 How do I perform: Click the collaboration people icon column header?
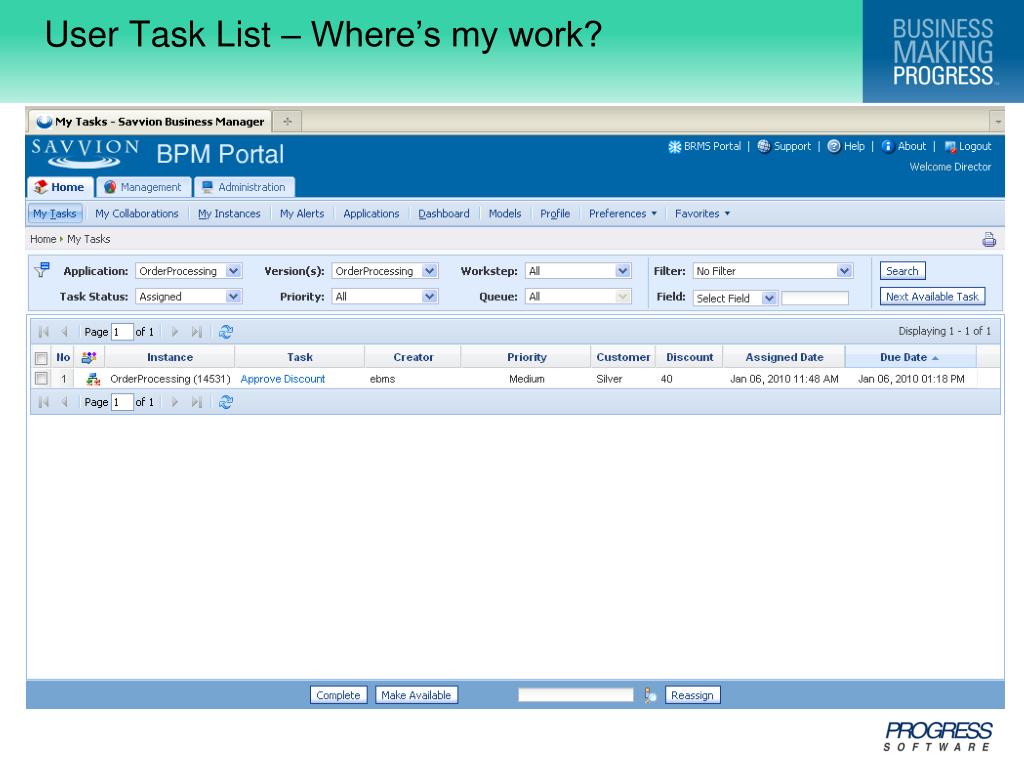click(x=89, y=357)
